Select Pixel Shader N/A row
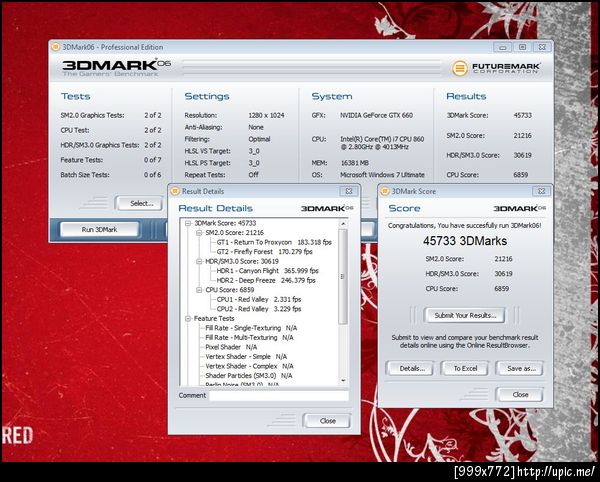Screen dimensions: 600x482 click(231, 347)
